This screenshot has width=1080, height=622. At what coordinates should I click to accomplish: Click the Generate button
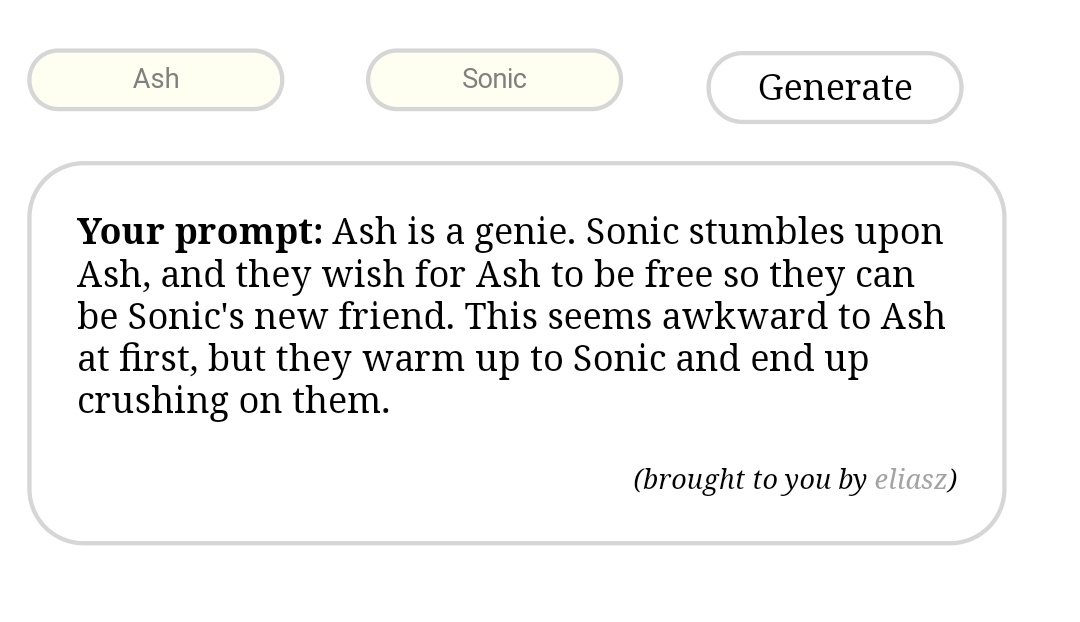click(834, 88)
